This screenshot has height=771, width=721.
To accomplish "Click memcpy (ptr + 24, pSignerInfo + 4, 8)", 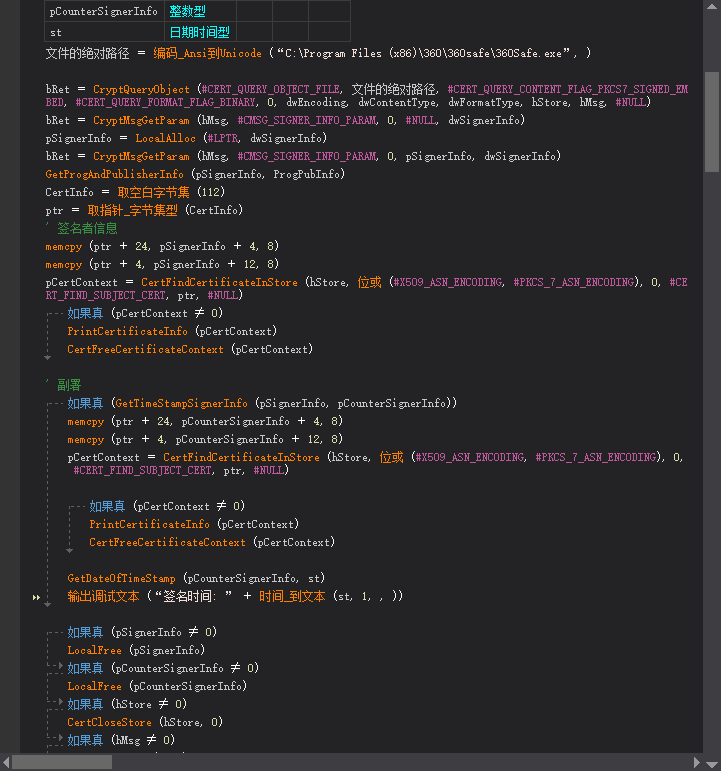I will point(162,246).
